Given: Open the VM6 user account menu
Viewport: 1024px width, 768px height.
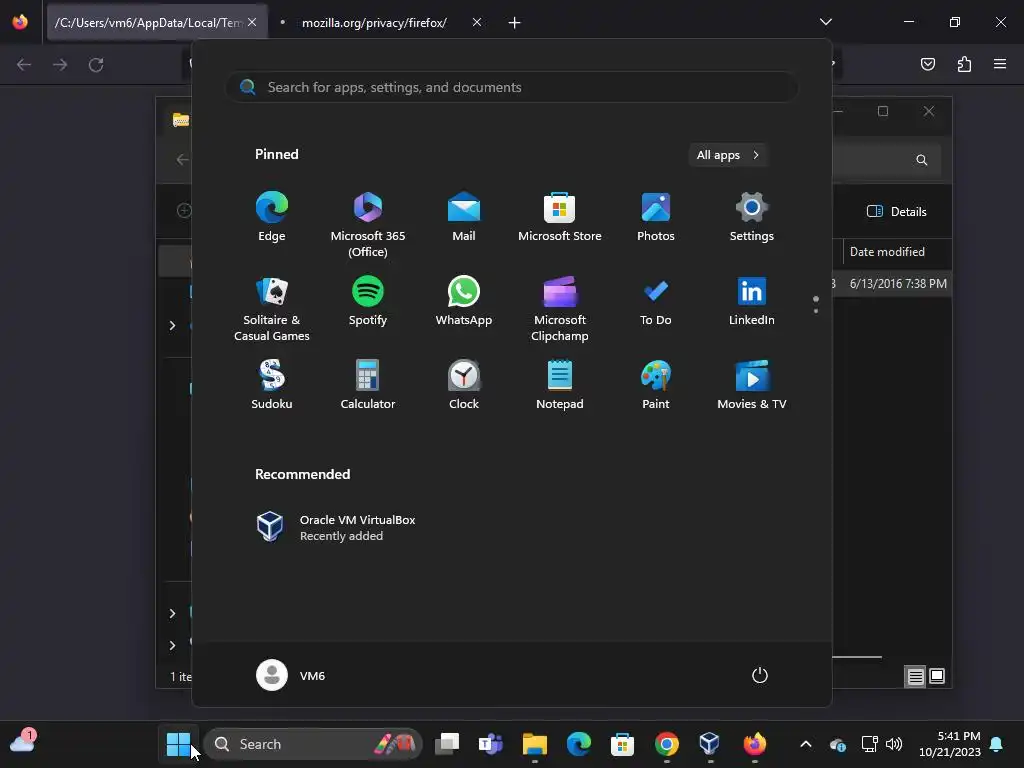Looking at the screenshot, I should (291, 675).
